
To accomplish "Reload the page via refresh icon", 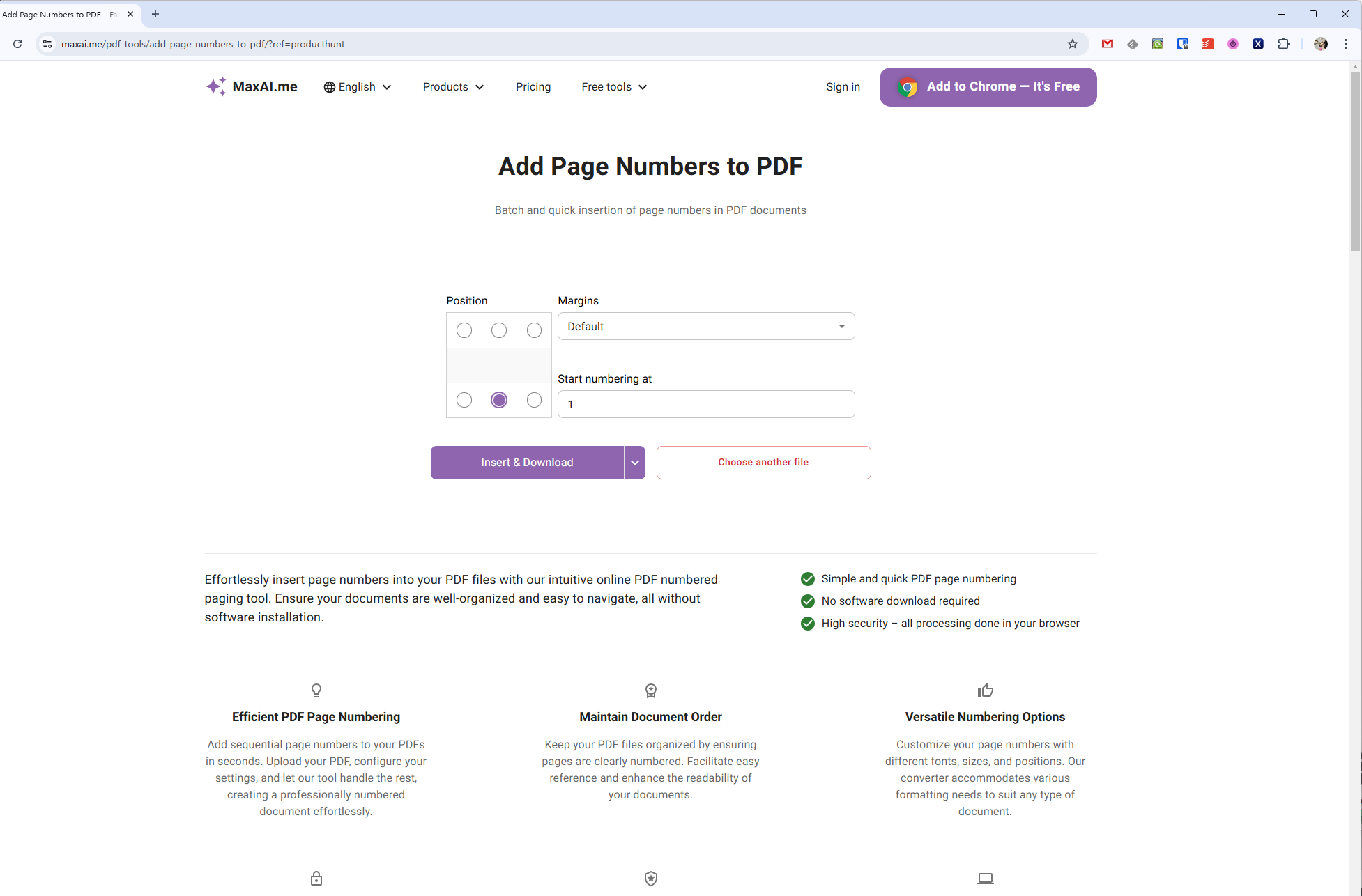I will 17,44.
